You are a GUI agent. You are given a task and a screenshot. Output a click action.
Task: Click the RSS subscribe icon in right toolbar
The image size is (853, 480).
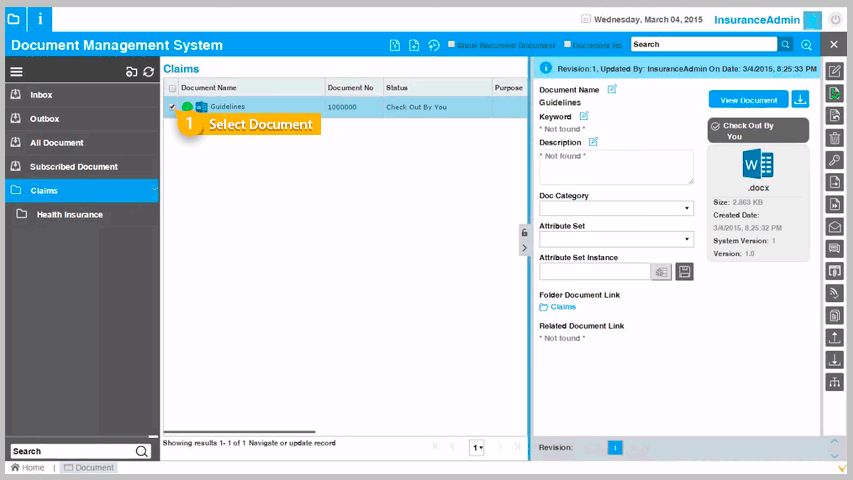835,293
